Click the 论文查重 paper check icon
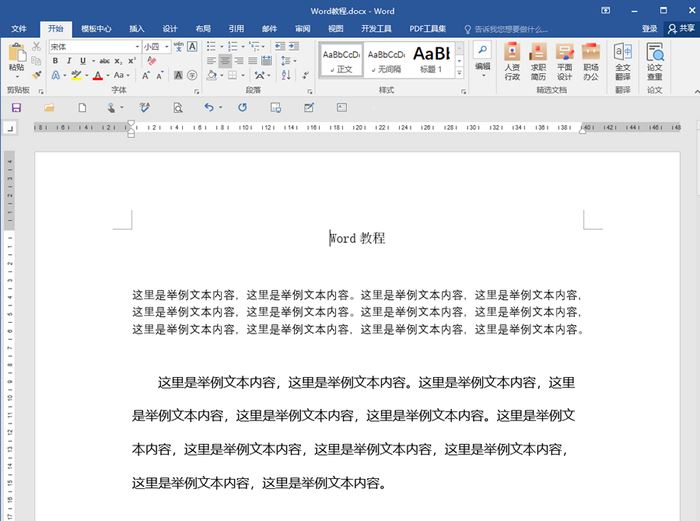 pyautogui.click(x=654, y=62)
